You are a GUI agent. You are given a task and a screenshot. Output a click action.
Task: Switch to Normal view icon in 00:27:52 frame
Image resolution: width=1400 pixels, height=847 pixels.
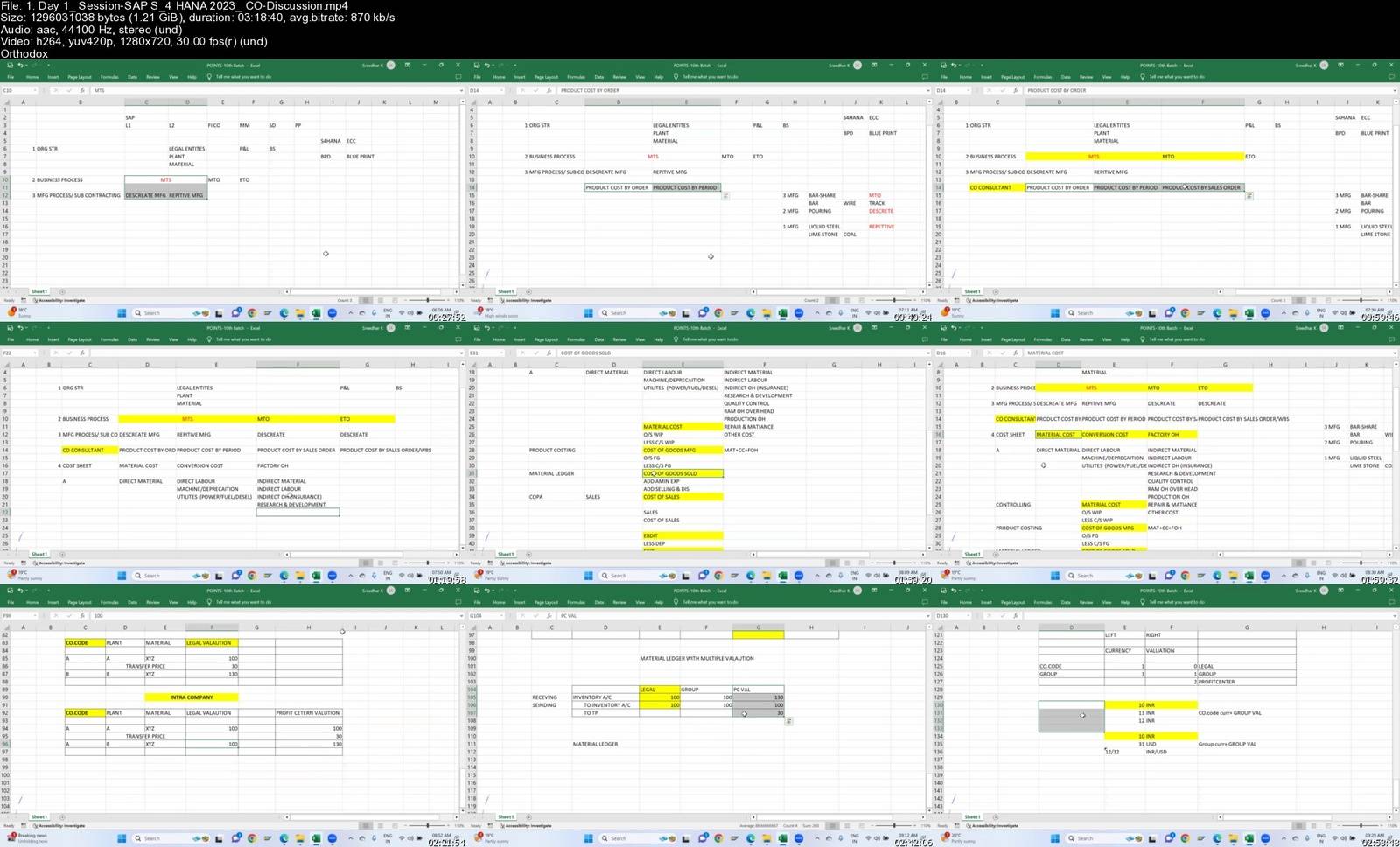[366, 300]
